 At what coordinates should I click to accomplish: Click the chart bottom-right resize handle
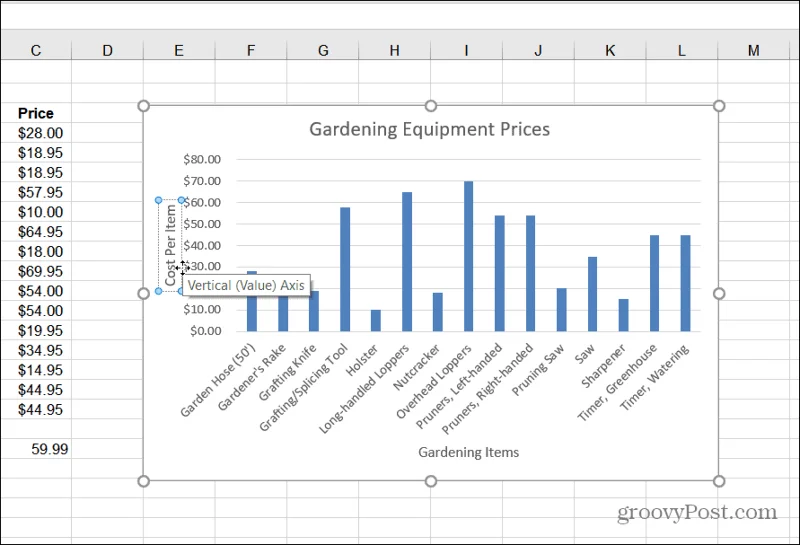(719, 481)
